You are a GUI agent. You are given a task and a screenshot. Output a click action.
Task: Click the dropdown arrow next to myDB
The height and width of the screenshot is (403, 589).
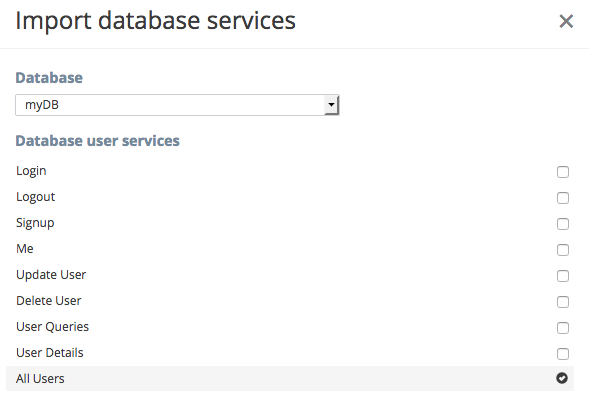click(x=331, y=105)
